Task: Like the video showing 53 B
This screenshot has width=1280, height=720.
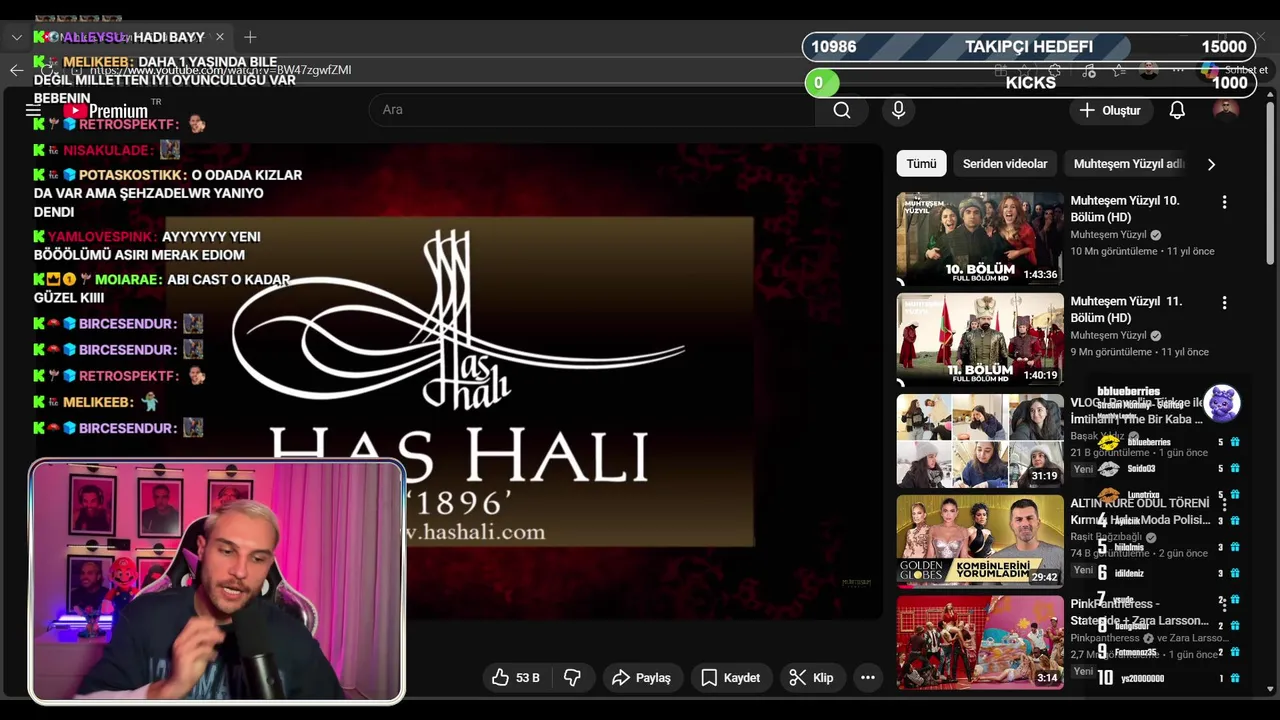Action: (516, 678)
